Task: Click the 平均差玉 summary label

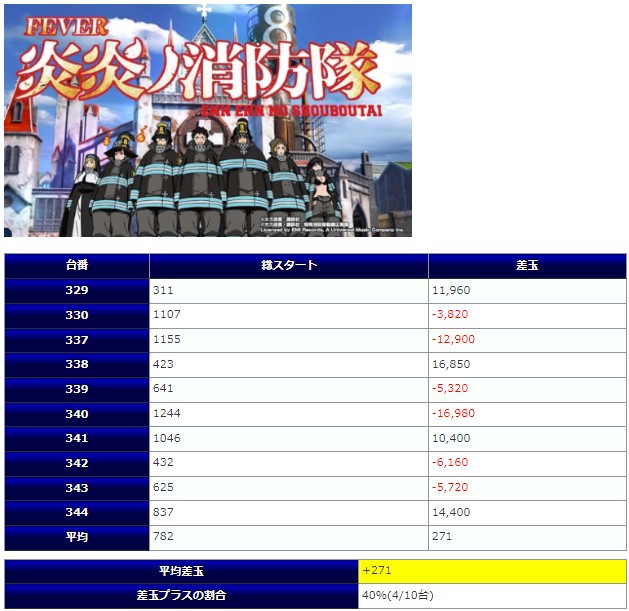Action: pyautogui.click(x=181, y=571)
